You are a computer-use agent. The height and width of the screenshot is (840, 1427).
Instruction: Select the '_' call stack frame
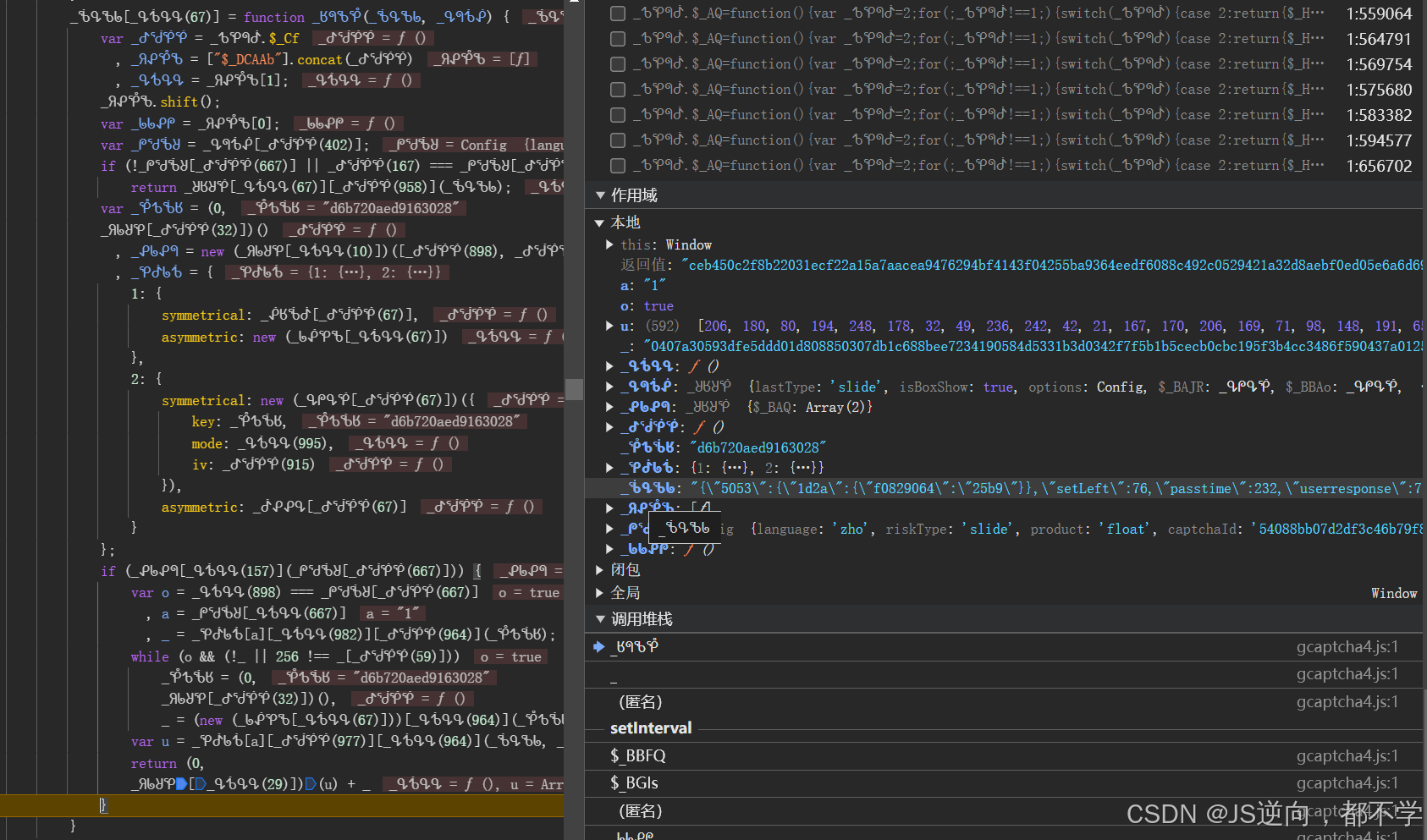coord(1003,674)
